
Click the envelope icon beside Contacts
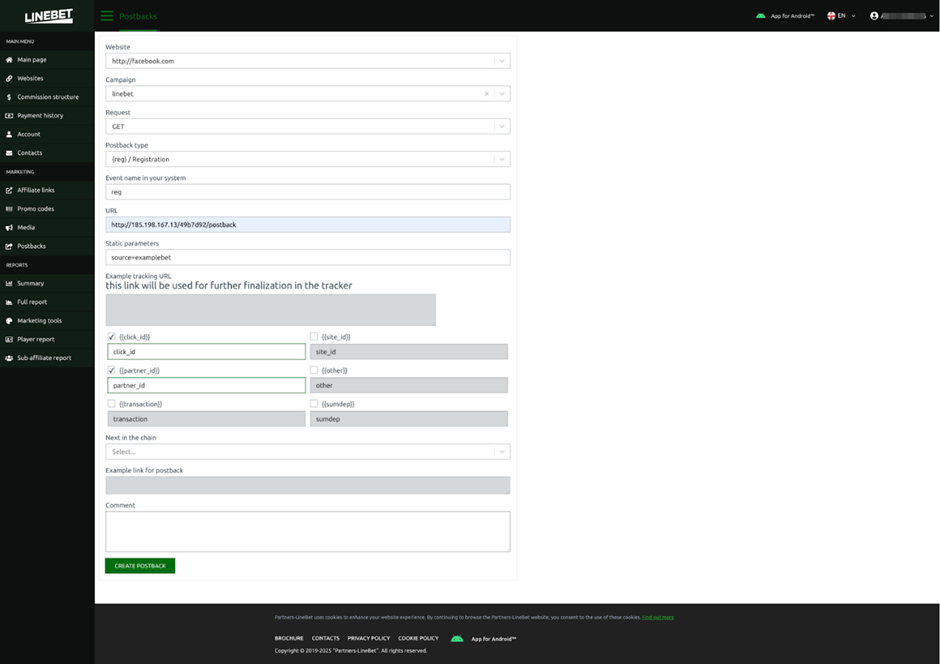click(9, 153)
